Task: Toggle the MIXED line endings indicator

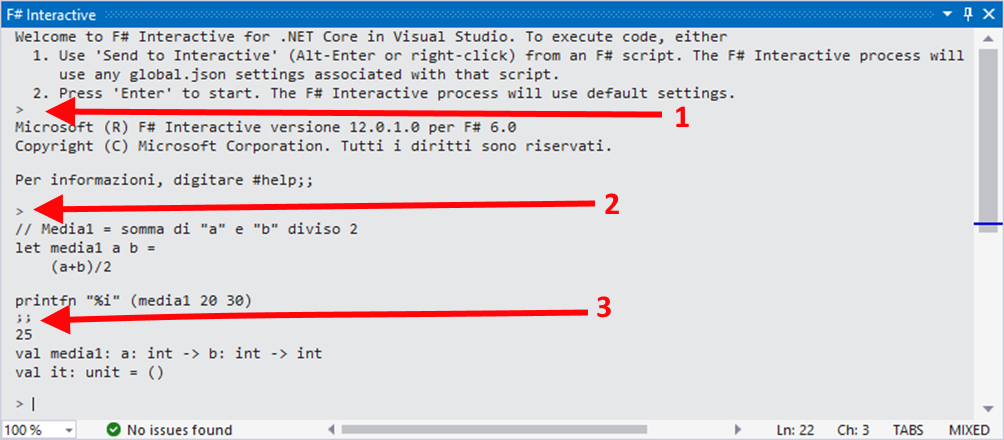Action: [969, 429]
